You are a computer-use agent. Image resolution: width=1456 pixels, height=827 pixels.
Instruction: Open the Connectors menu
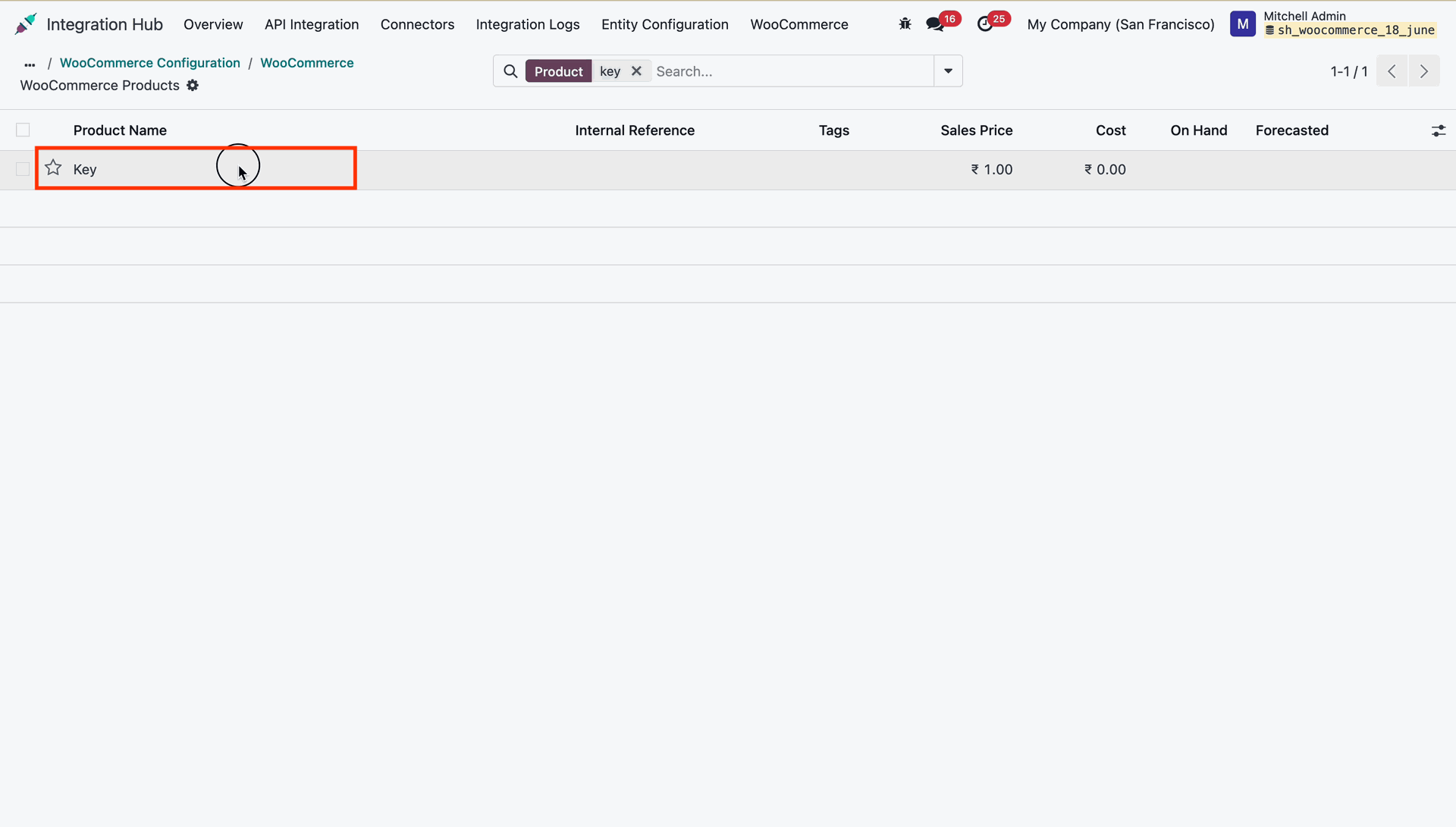pyautogui.click(x=417, y=24)
